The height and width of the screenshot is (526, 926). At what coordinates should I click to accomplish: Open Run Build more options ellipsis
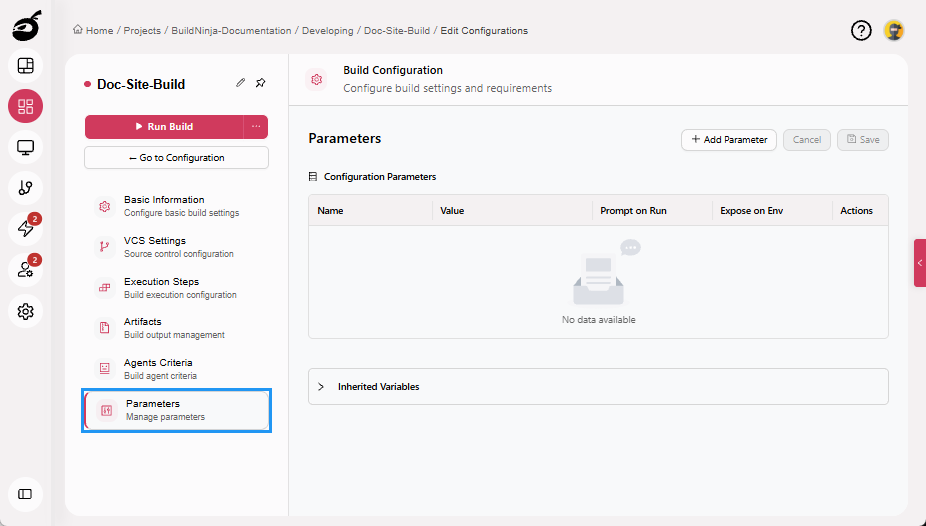point(256,126)
